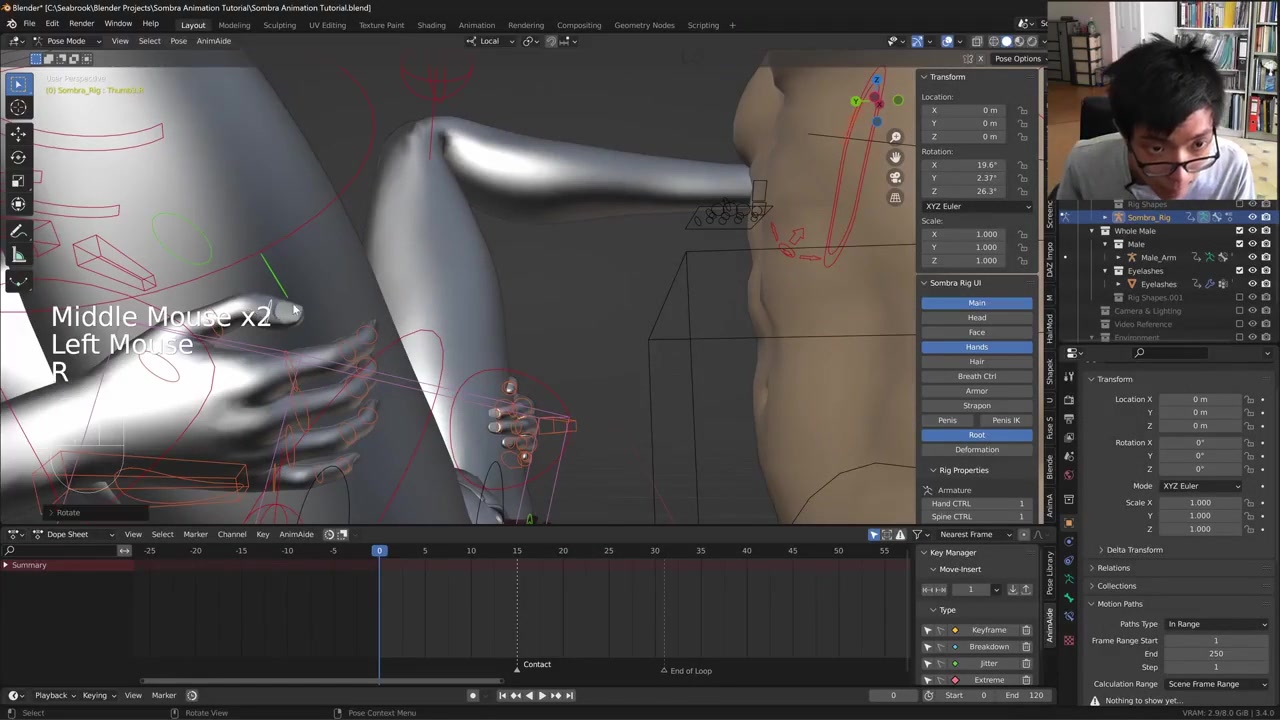This screenshot has height=720, width=1280.
Task: Delete the Keyframe type with trash icon
Action: tap(1026, 630)
